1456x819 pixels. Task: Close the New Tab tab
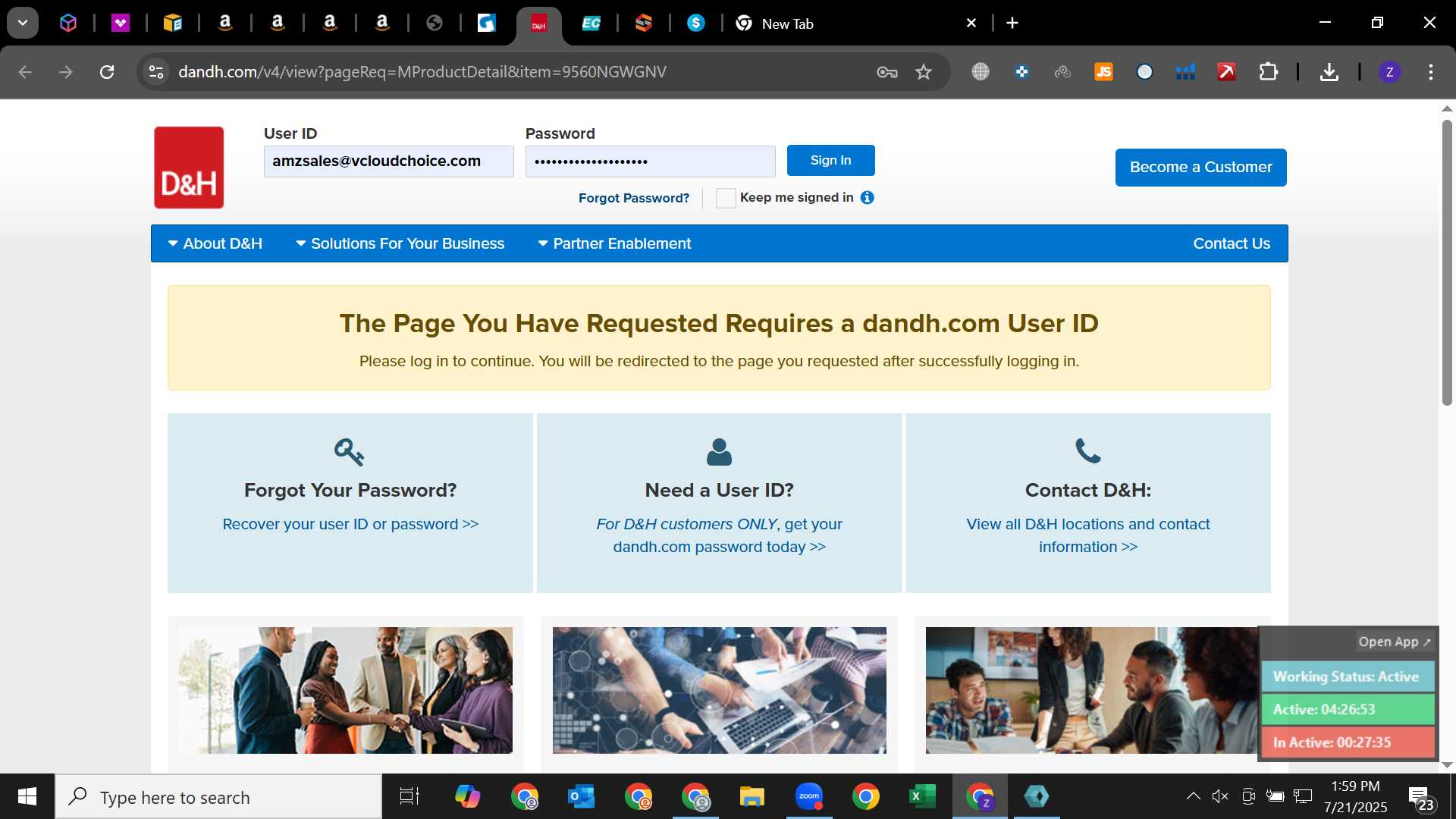pyautogui.click(x=971, y=24)
